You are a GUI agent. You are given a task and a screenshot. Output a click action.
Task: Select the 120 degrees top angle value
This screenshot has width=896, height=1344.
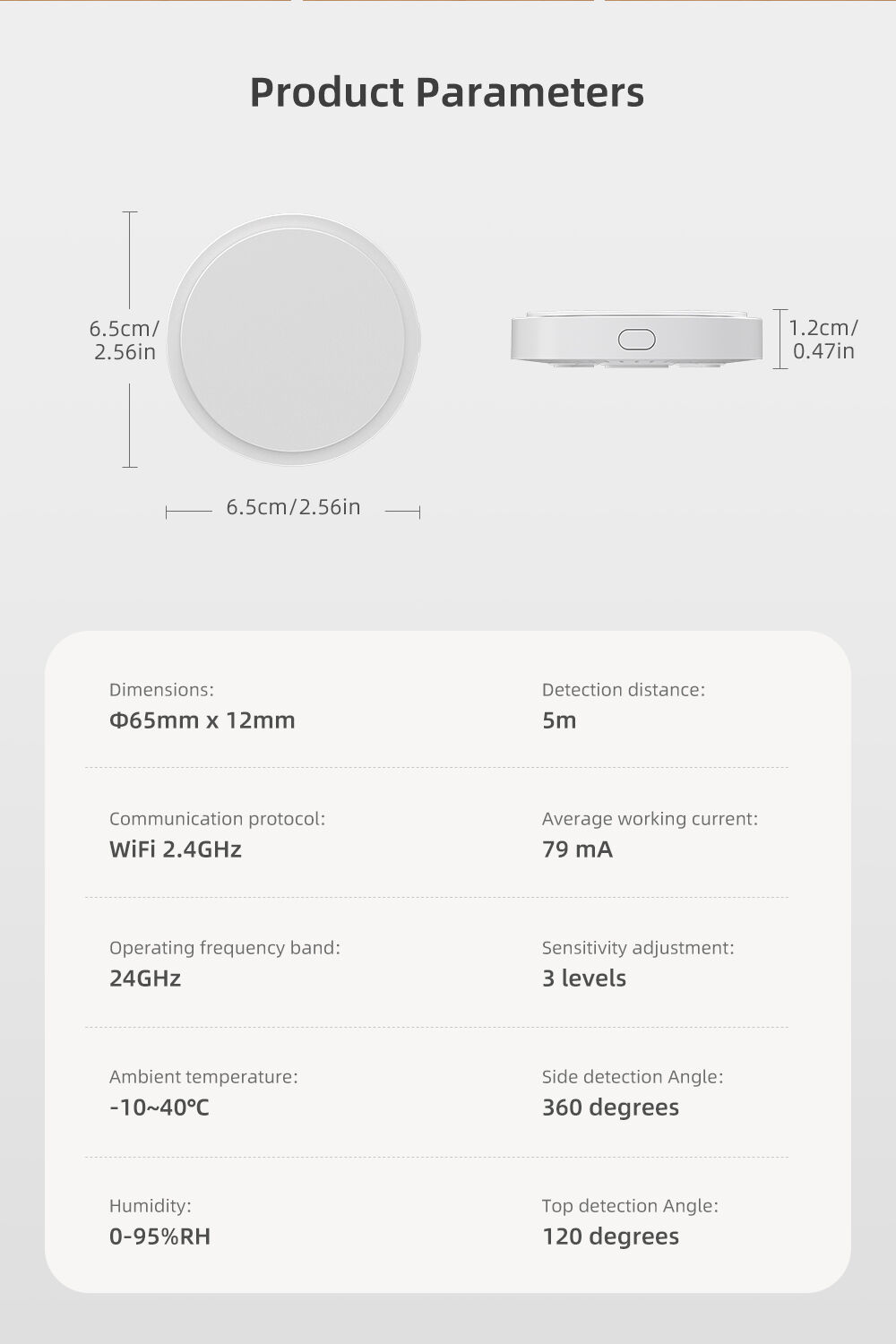(610, 1236)
